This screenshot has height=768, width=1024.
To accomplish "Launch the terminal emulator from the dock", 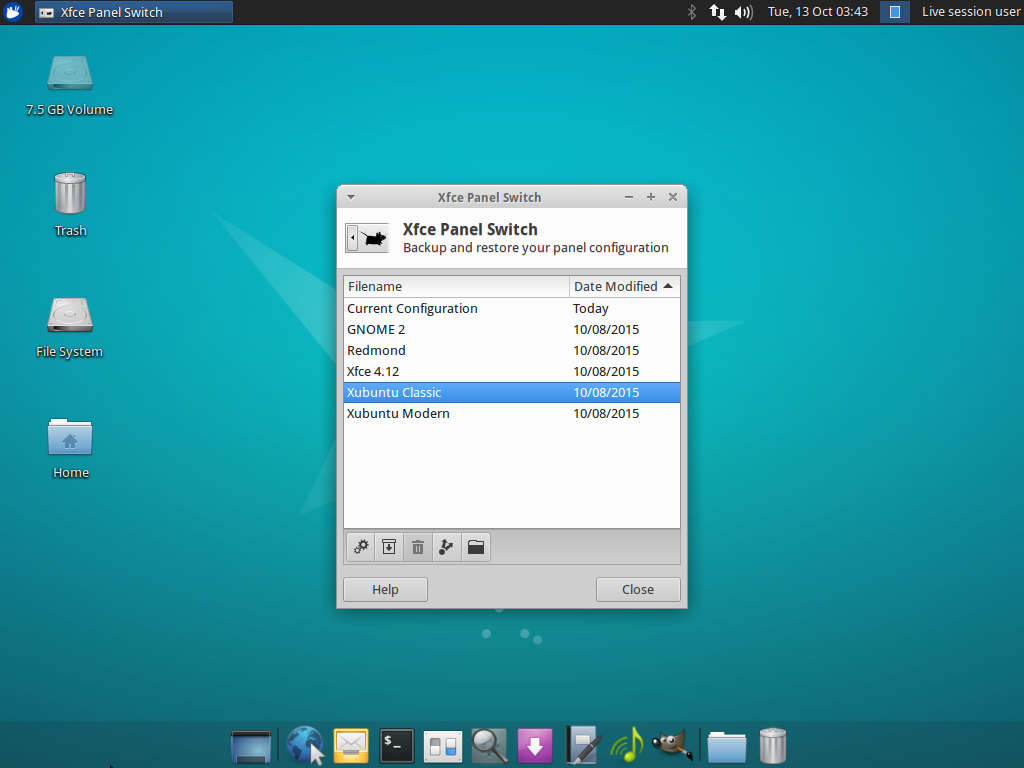I will (396, 745).
